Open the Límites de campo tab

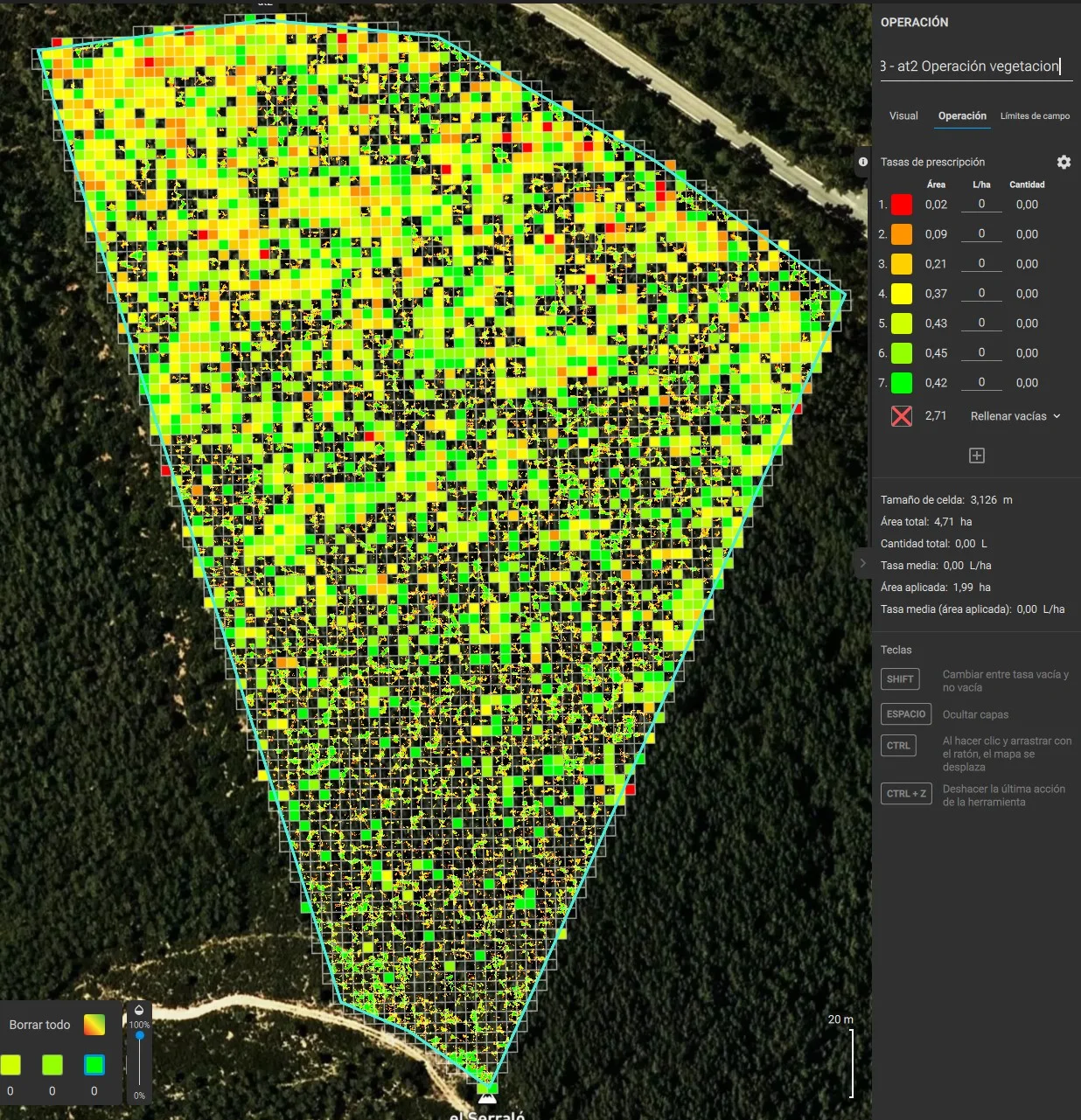[1035, 115]
